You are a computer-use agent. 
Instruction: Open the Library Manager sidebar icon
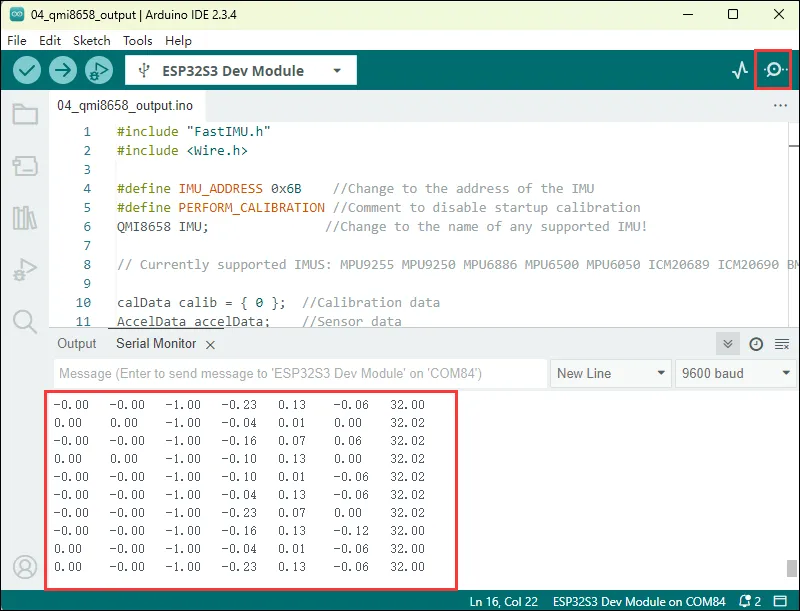coord(25,218)
